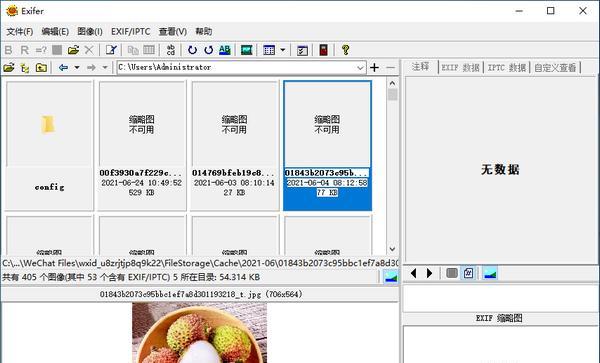Click the open folder icon in main toolbar
This screenshot has width=600, height=363.
pyautogui.click(x=73, y=50)
